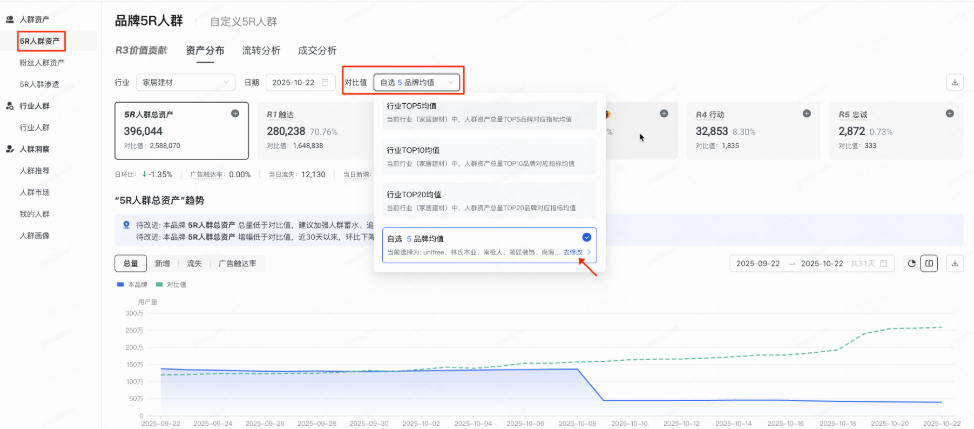The width and height of the screenshot is (974, 429).
Task: Select the R1 触达 metric card
Action: tap(315, 131)
